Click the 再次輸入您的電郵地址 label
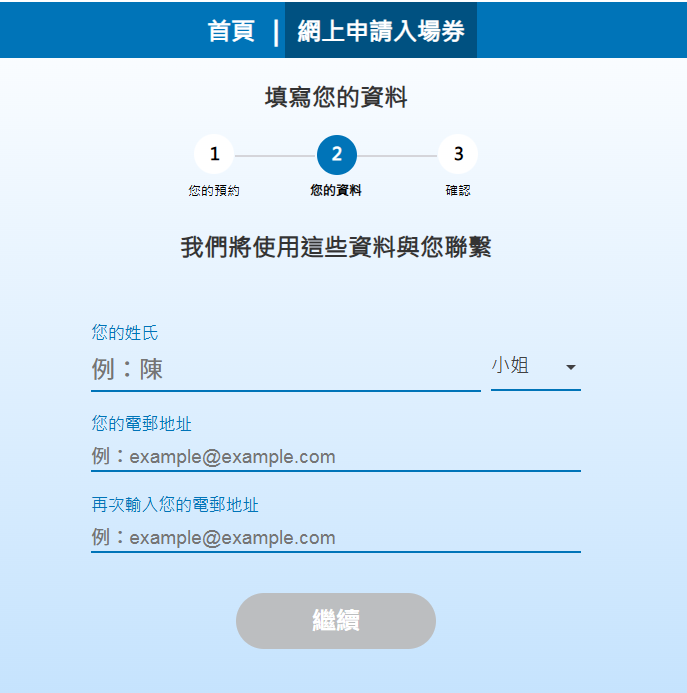Screen dimensions: 687x693 [175, 505]
